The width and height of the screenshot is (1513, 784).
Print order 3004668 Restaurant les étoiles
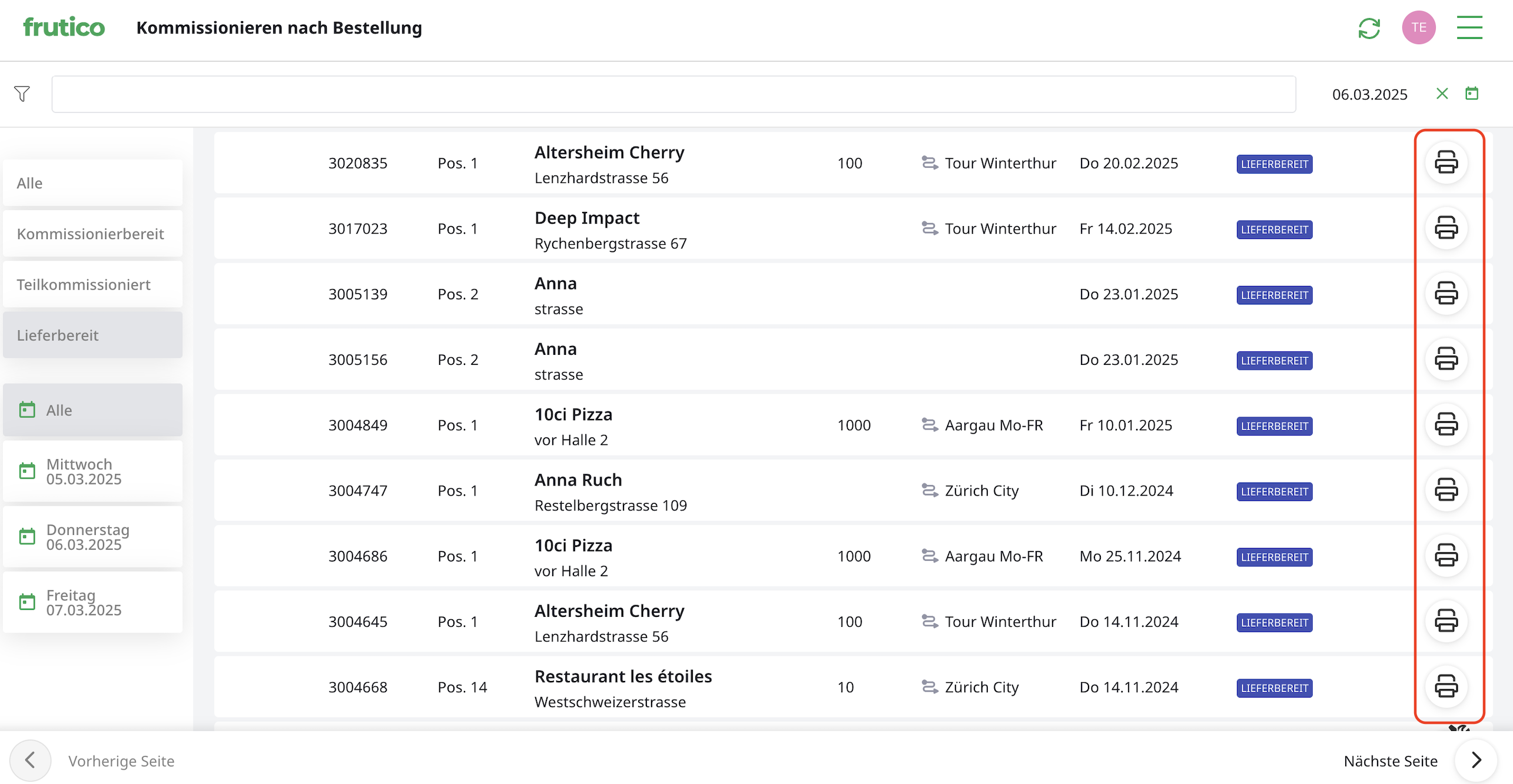click(1446, 686)
